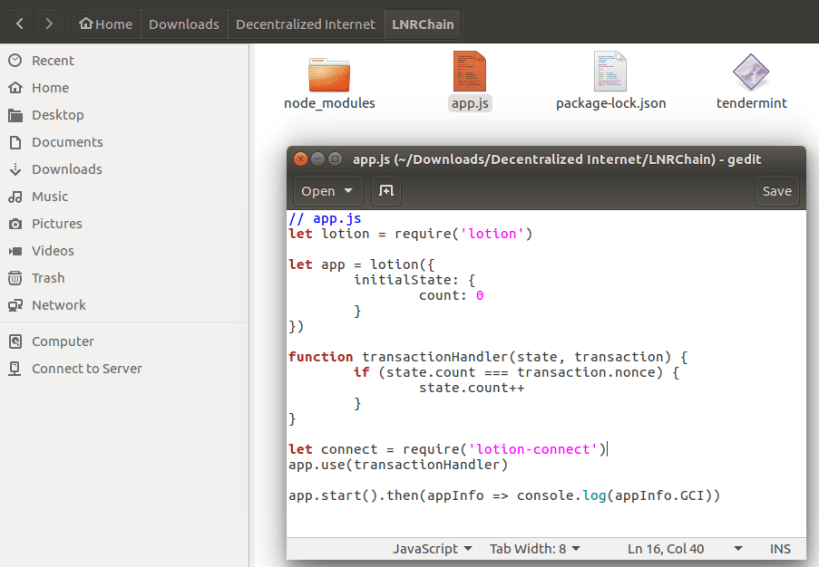The width and height of the screenshot is (819, 567).
Task: Click the package-lock.json file name label
Action: point(611,103)
